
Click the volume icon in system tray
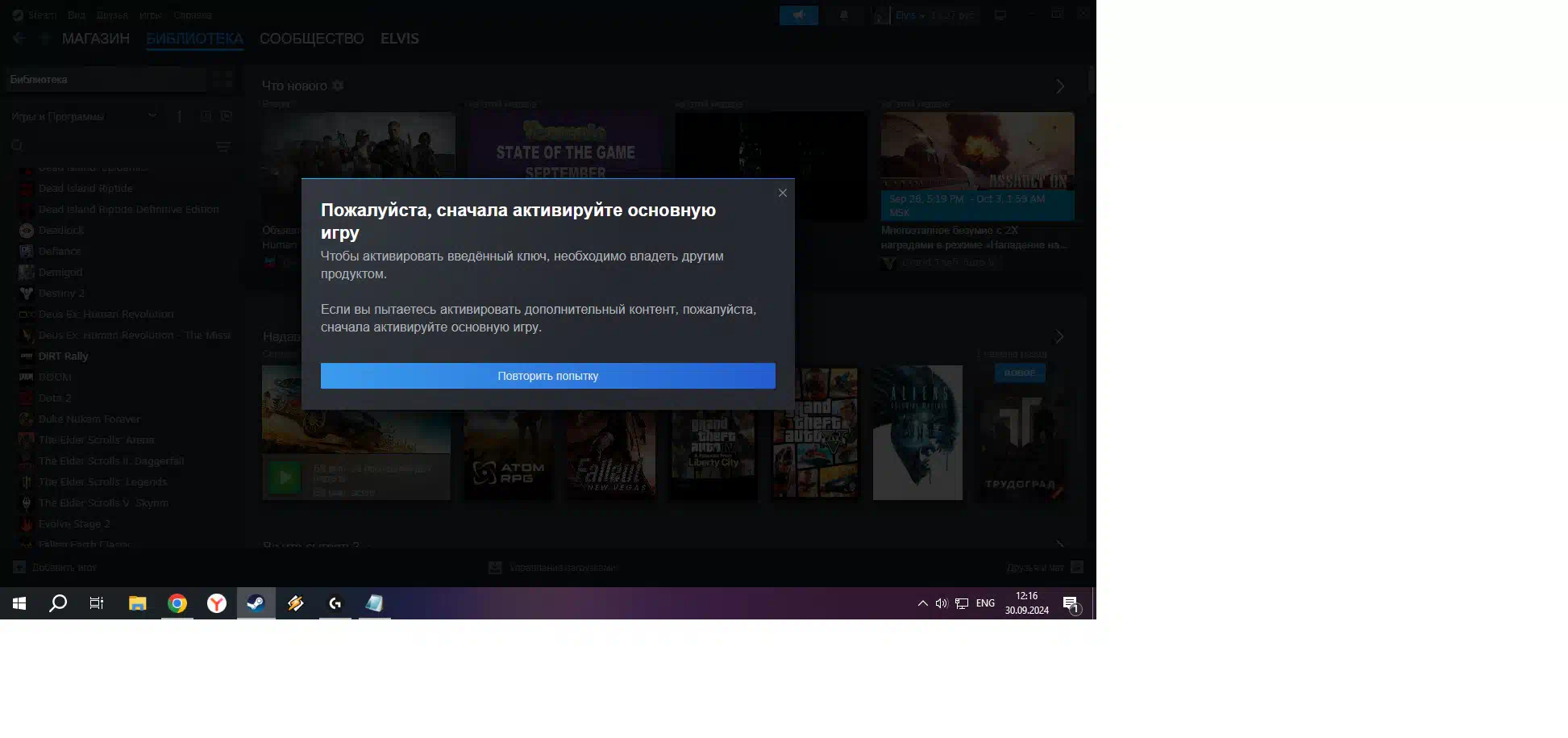[x=941, y=603]
